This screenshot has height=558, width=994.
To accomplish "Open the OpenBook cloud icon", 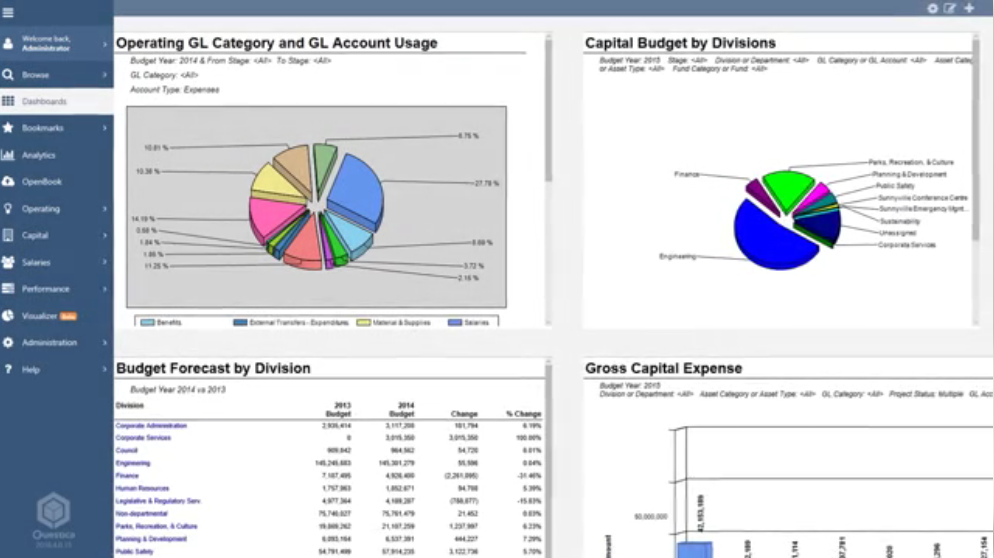I will [8, 181].
